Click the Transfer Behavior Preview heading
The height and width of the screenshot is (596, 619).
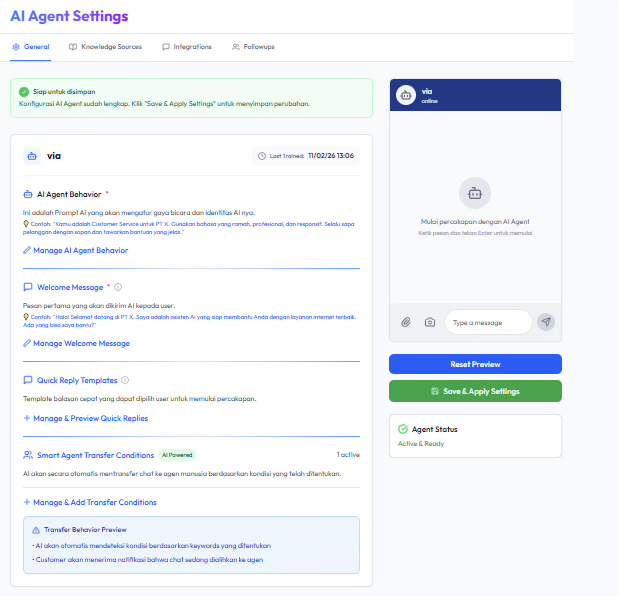[x=85, y=530]
